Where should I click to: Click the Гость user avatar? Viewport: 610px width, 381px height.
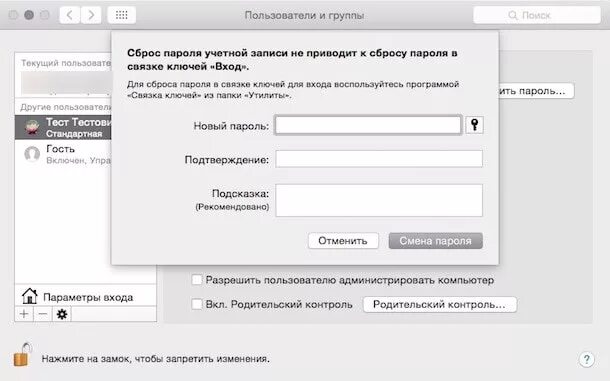coord(32,154)
